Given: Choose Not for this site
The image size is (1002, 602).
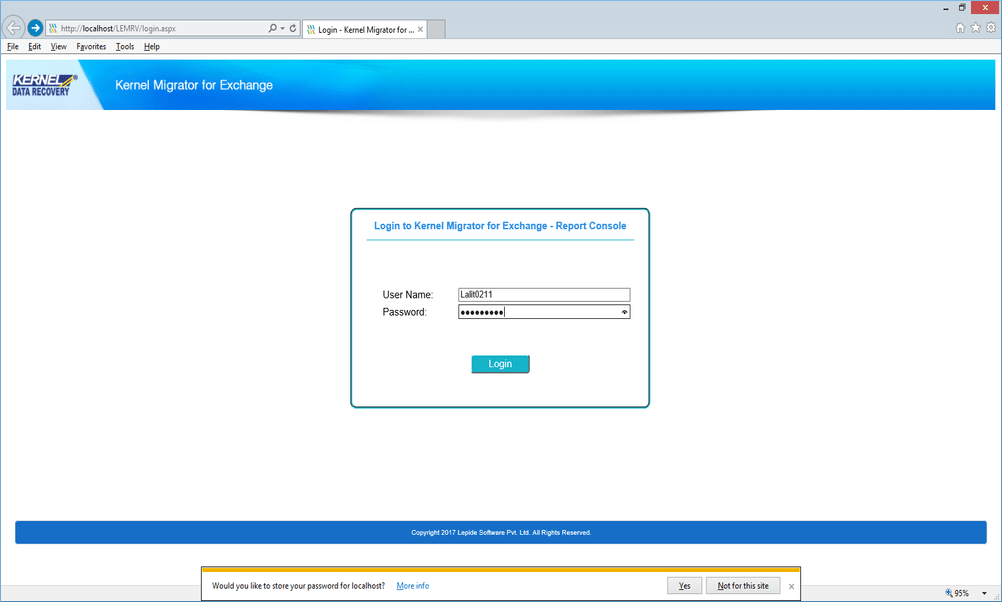Looking at the screenshot, I should click(x=743, y=586).
